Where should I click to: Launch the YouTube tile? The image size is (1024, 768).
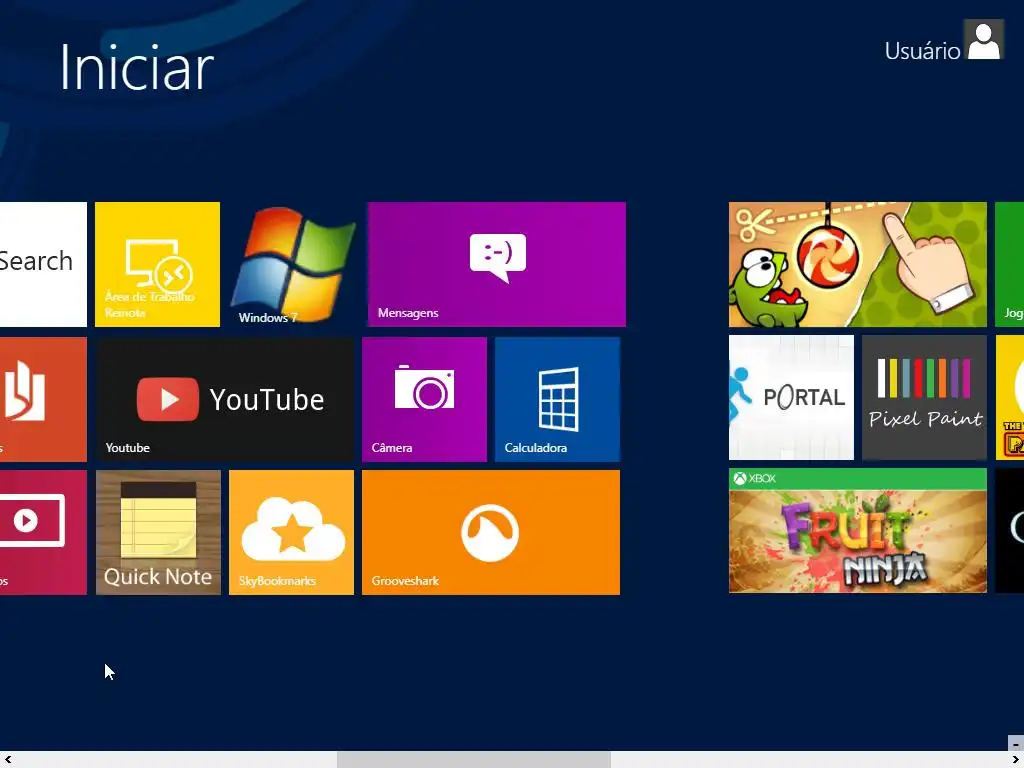225,400
